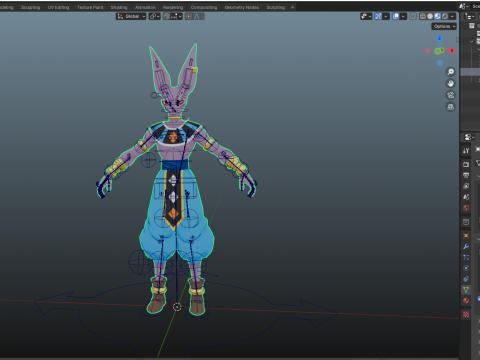Click the red X axis gizmo handle
The image size is (480, 360).
pyautogui.click(x=452, y=51)
